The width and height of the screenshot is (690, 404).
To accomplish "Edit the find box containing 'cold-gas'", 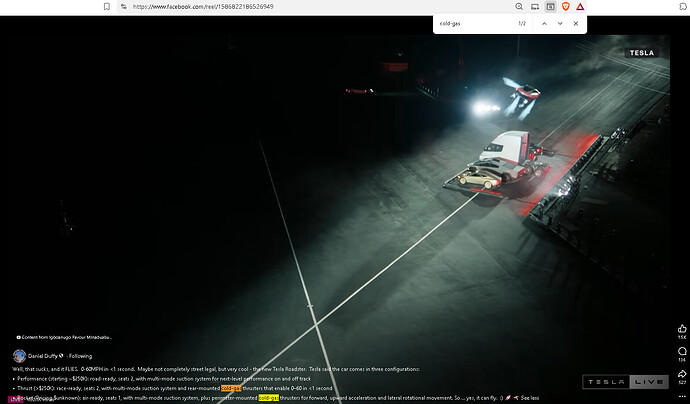I will (x=475, y=23).
